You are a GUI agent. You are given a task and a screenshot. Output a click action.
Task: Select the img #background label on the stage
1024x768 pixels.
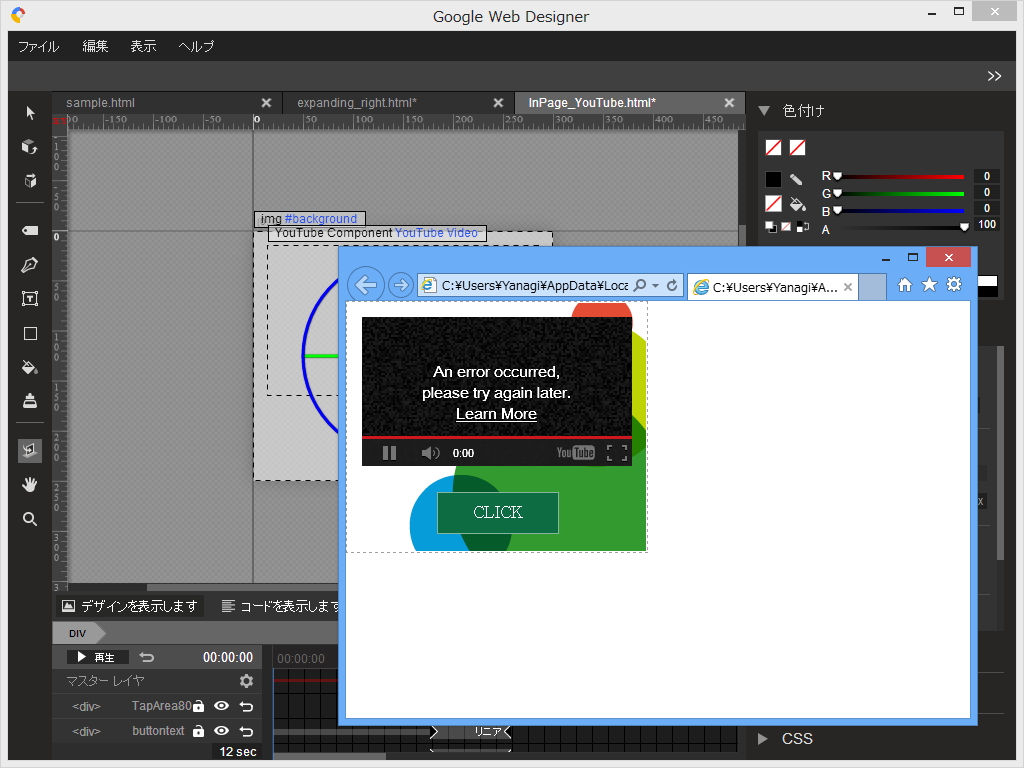(x=310, y=219)
